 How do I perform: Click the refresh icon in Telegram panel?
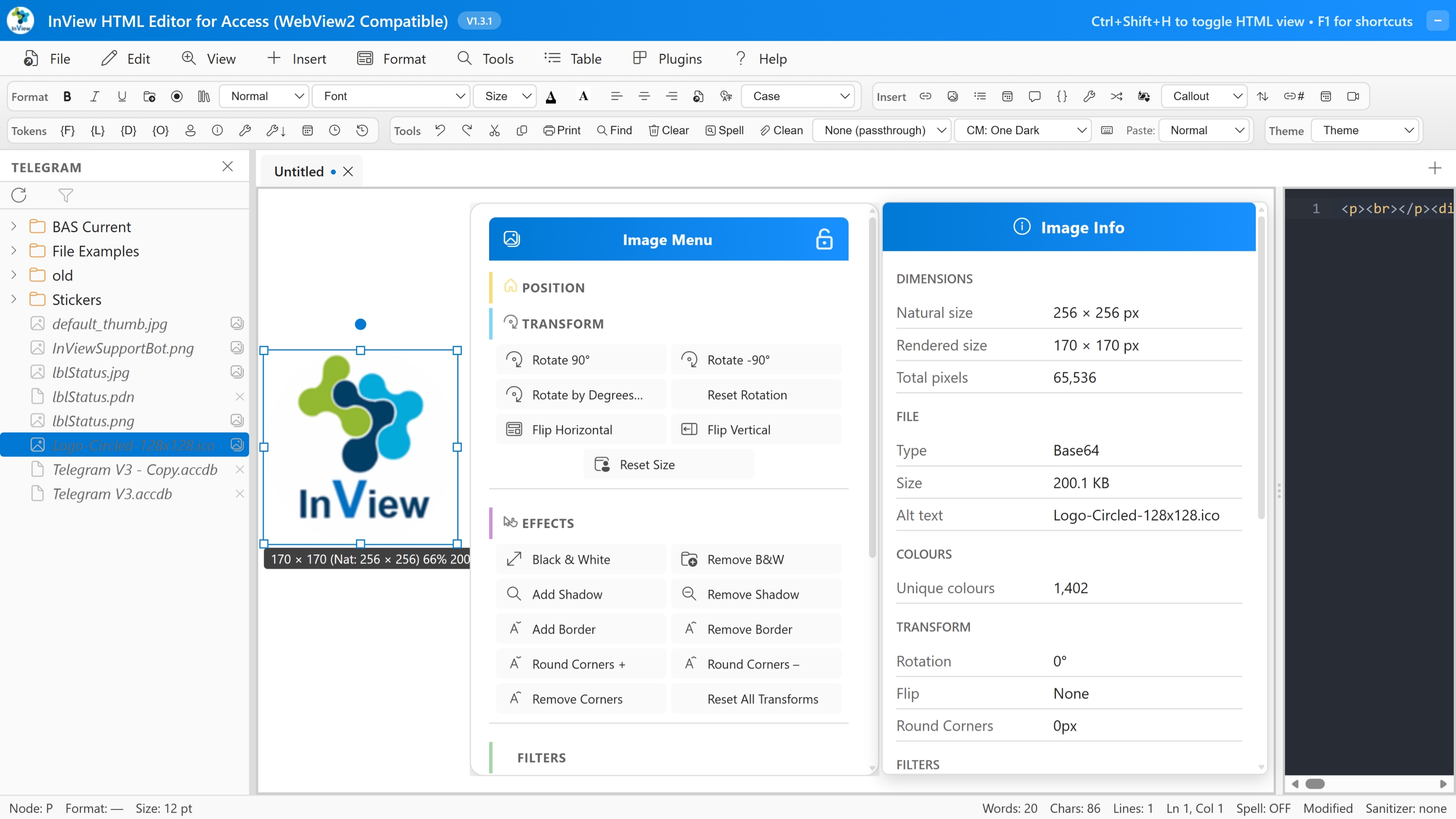(x=19, y=195)
